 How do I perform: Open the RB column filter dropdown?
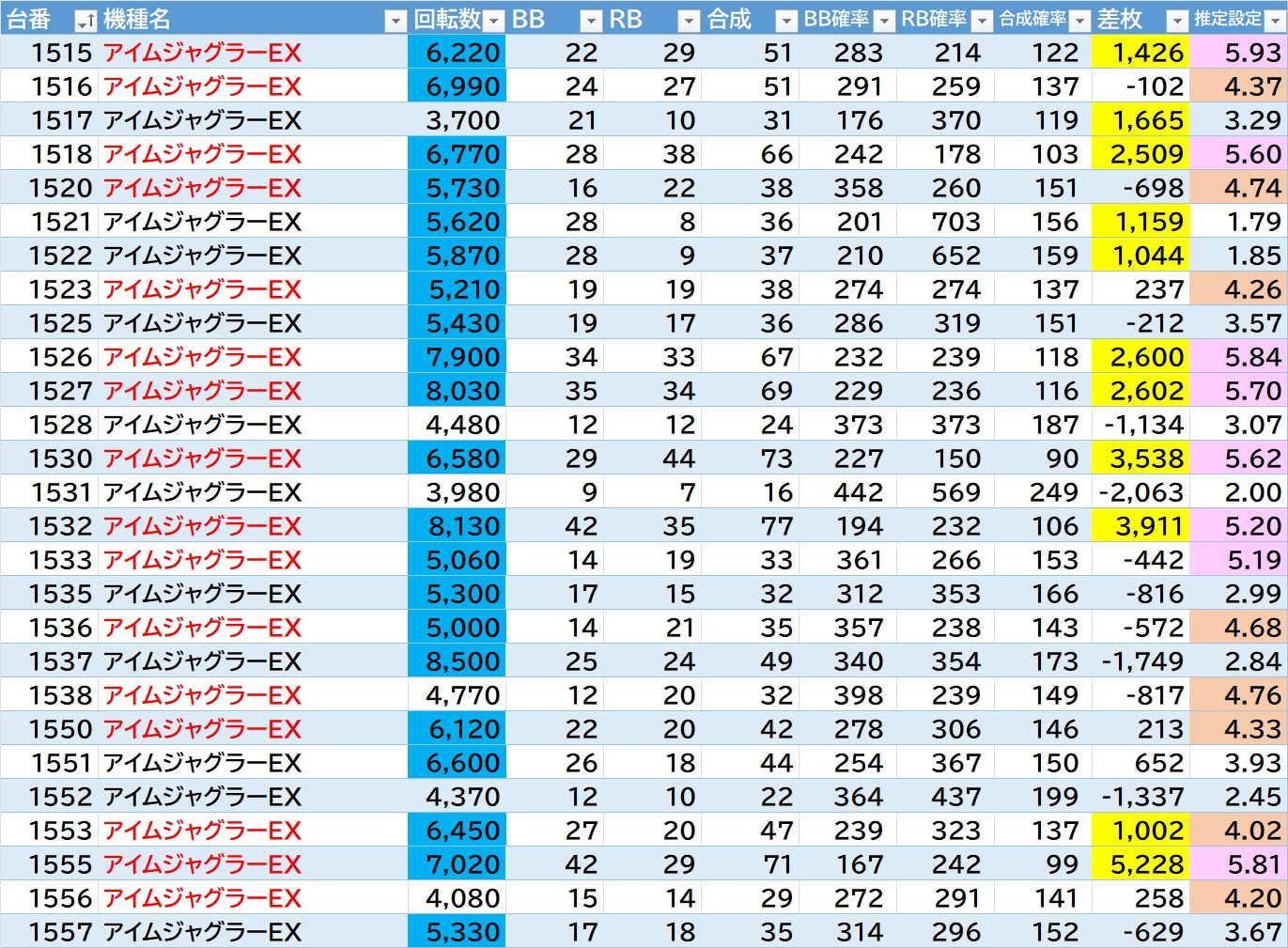point(689,20)
